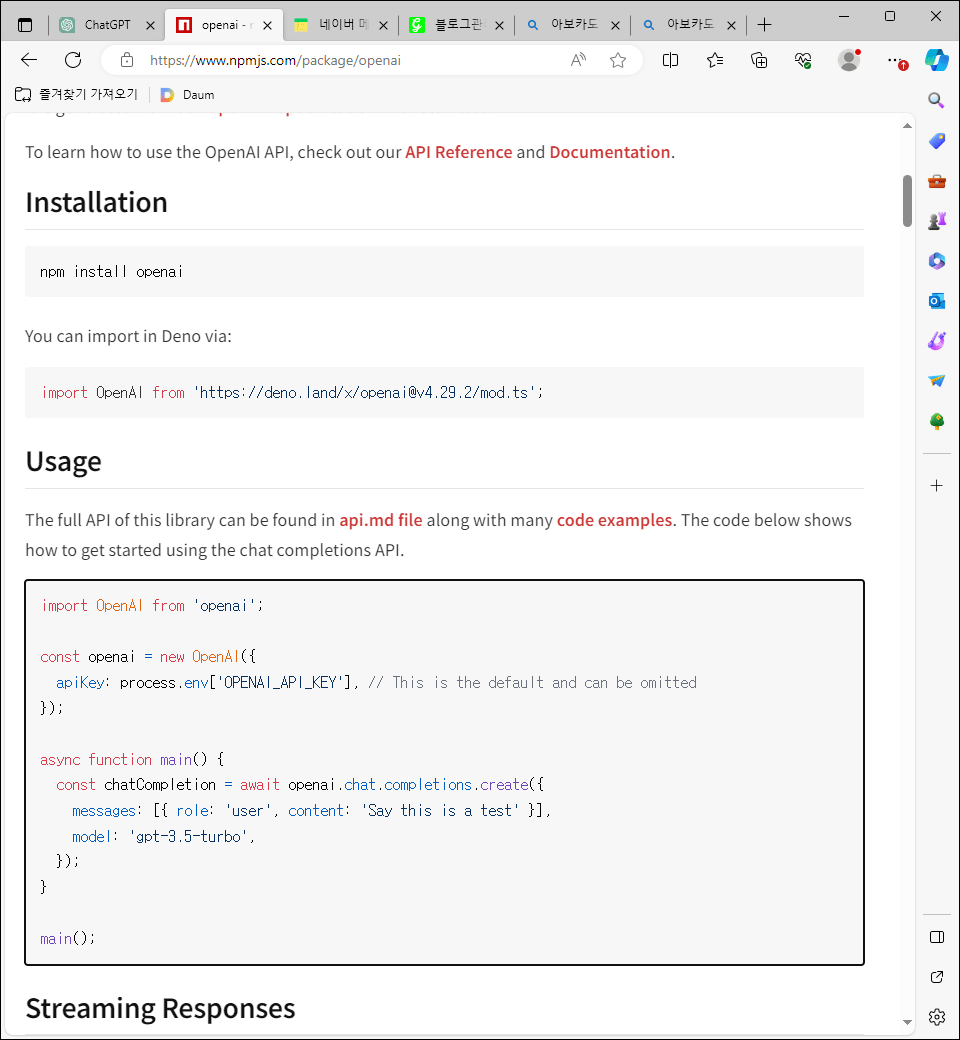Click the vertical scrollbar thumb
Viewport: 960px width, 1040px height.
[x=907, y=201]
